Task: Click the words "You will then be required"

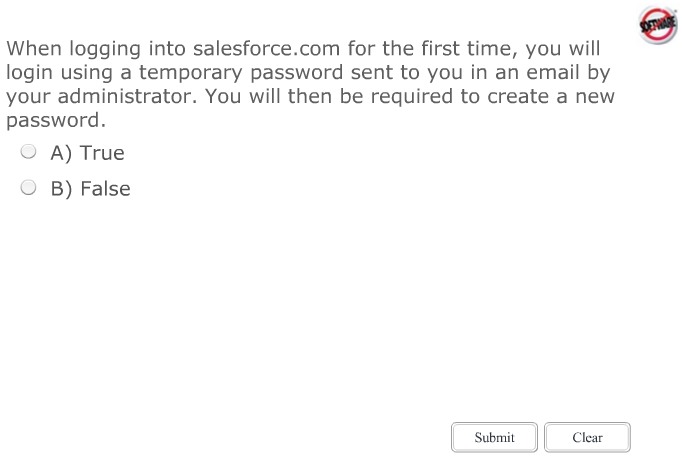Action: tap(320, 97)
